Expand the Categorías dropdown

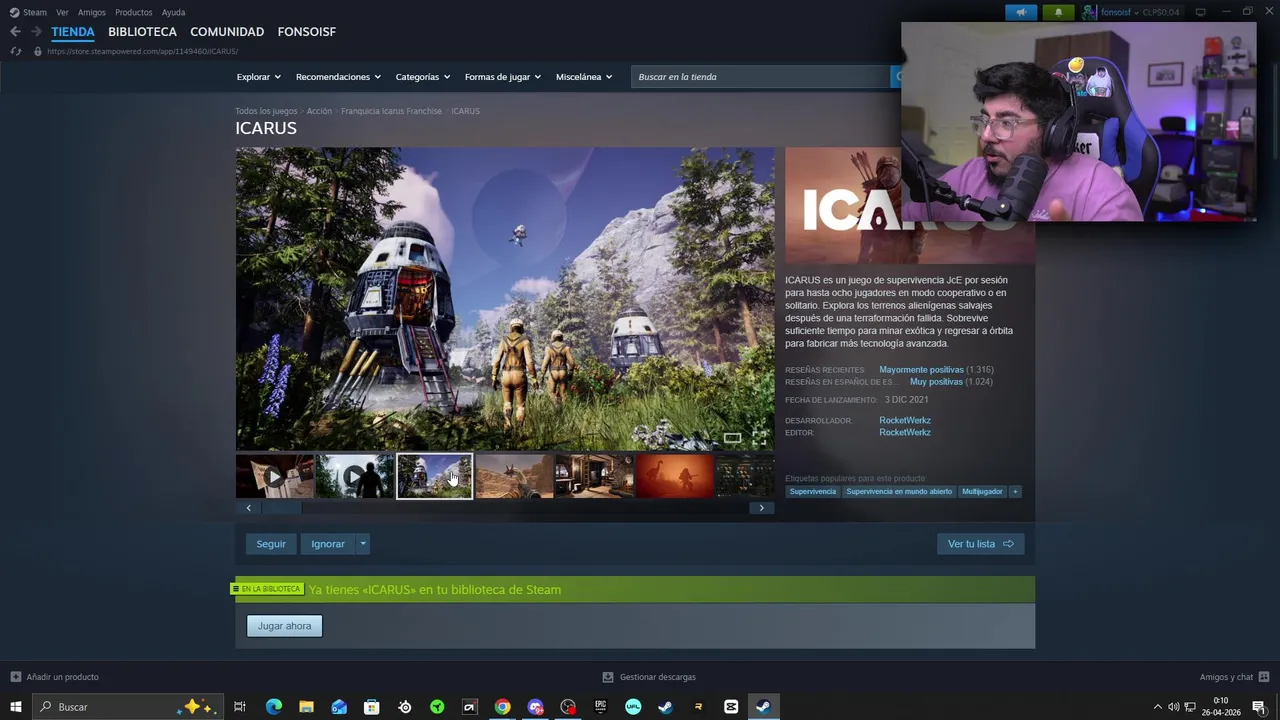tap(422, 77)
